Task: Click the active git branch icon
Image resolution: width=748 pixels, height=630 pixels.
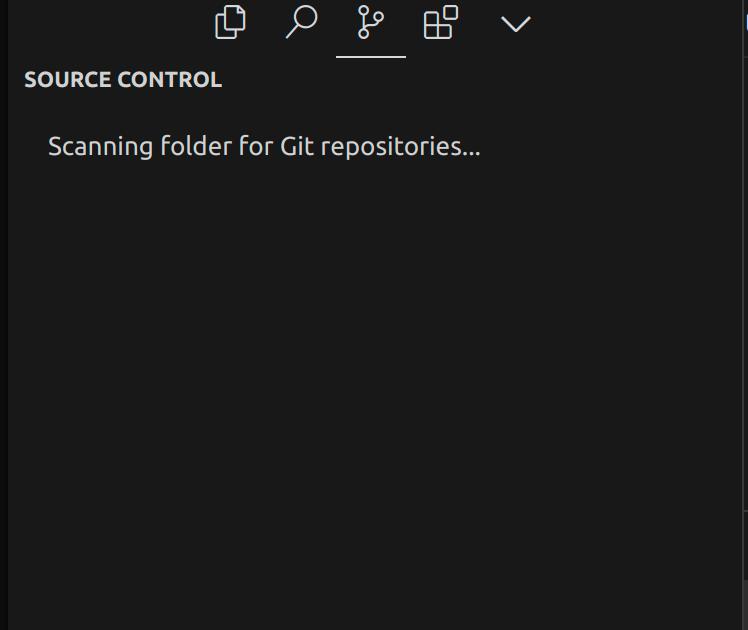Action: pyautogui.click(x=371, y=23)
